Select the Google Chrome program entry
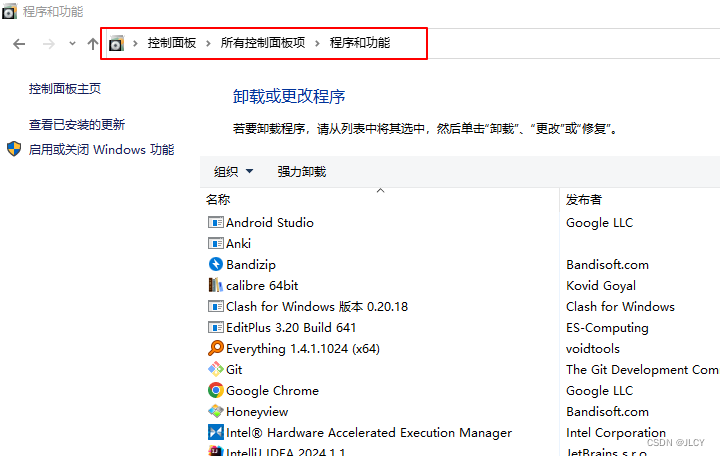This screenshot has width=720, height=456. coord(272,391)
